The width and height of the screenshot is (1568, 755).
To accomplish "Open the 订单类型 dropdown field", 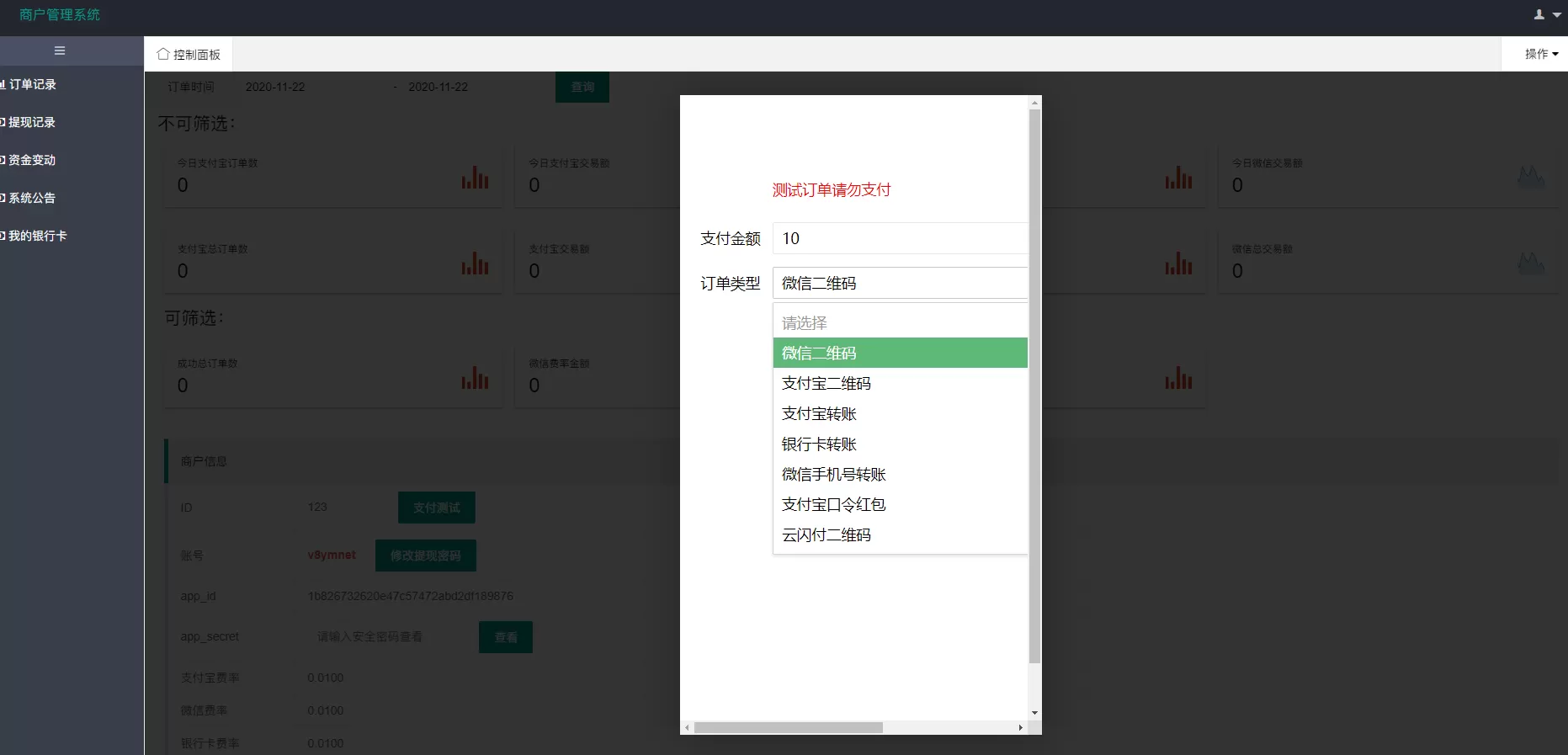I will click(899, 284).
